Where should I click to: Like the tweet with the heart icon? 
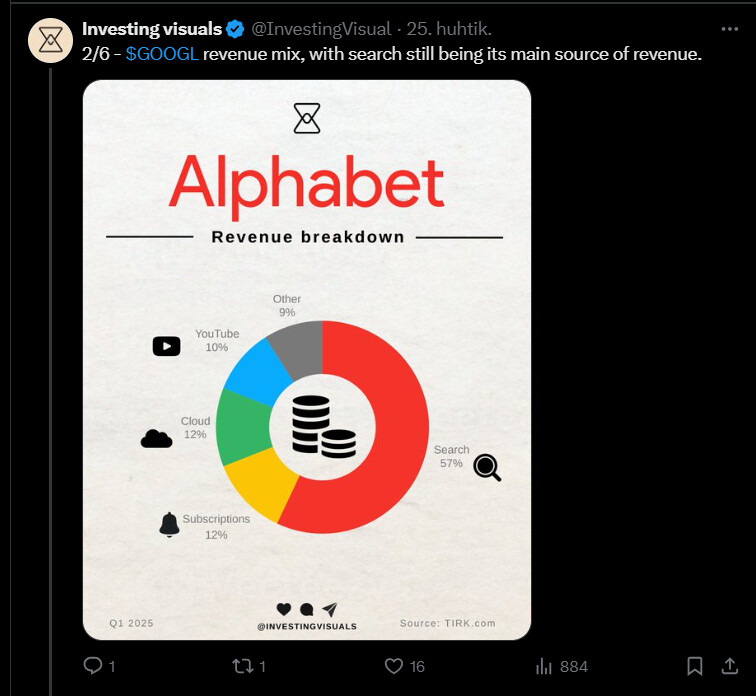[393, 666]
